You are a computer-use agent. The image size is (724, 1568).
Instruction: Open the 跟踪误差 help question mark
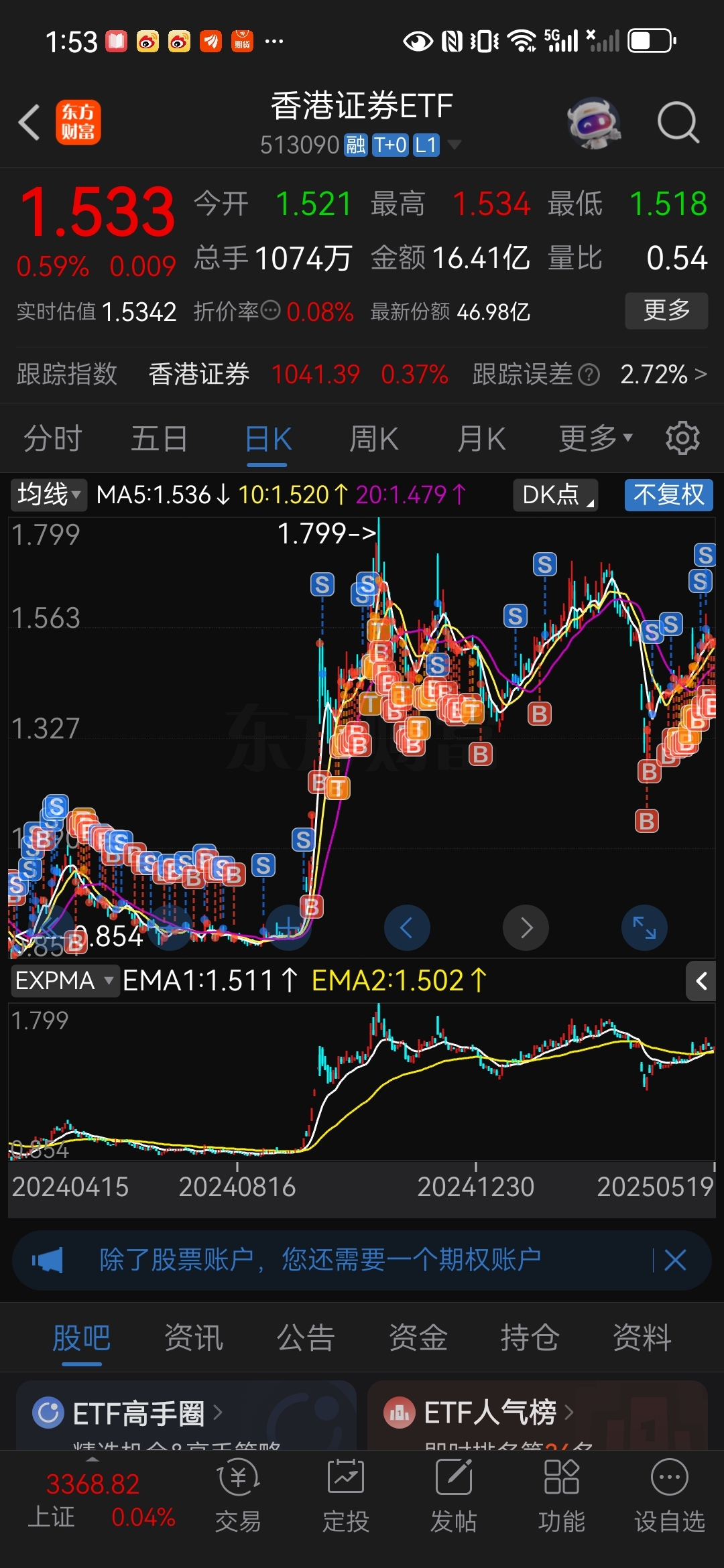coord(589,375)
